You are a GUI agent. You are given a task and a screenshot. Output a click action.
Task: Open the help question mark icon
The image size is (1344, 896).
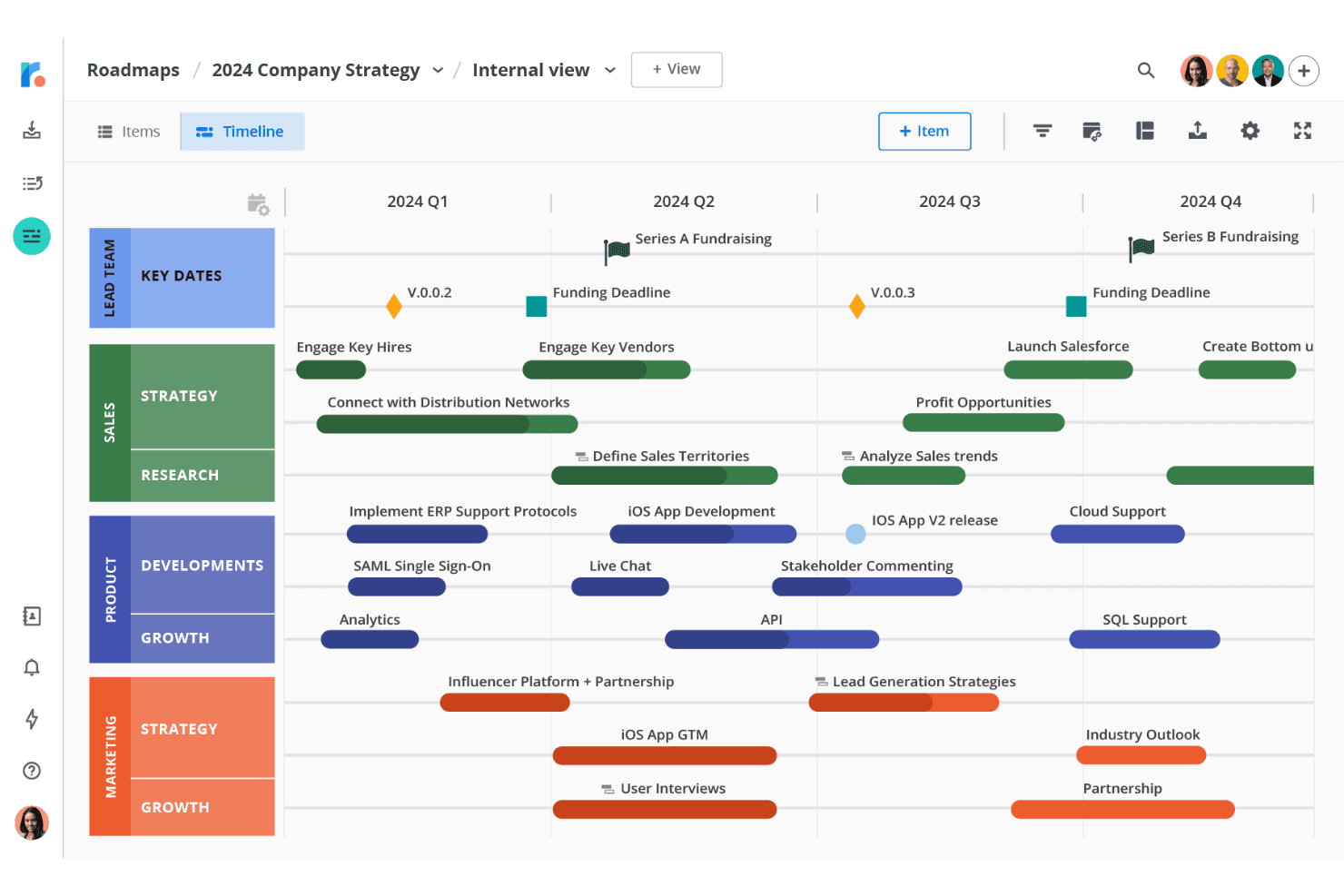(x=32, y=771)
